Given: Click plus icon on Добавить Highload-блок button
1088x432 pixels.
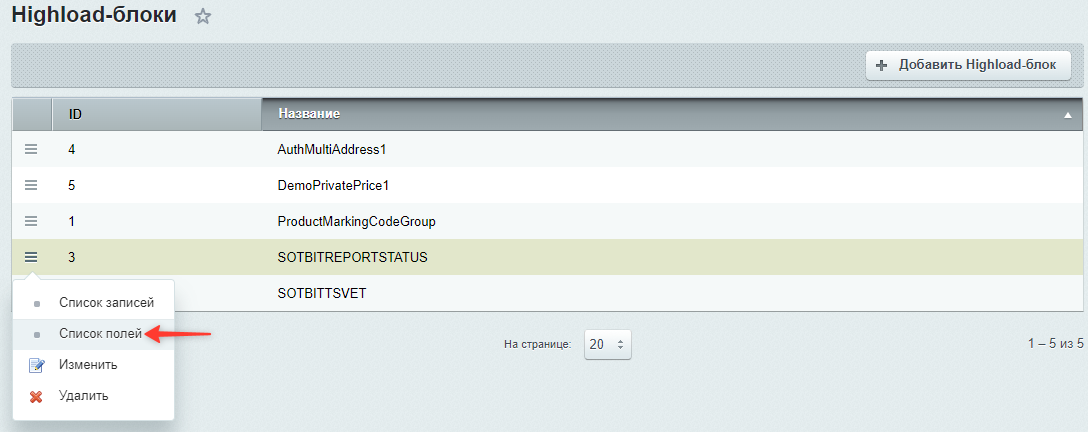Looking at the screenshot, I should coord(882,65).
